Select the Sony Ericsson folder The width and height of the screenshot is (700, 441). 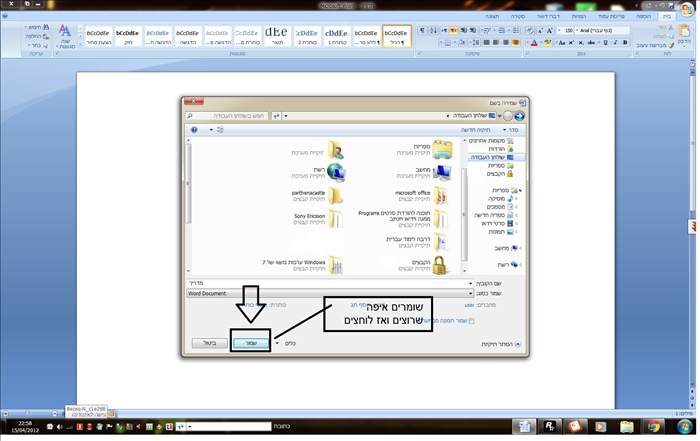pyautogui.click(x=309, y=219)
